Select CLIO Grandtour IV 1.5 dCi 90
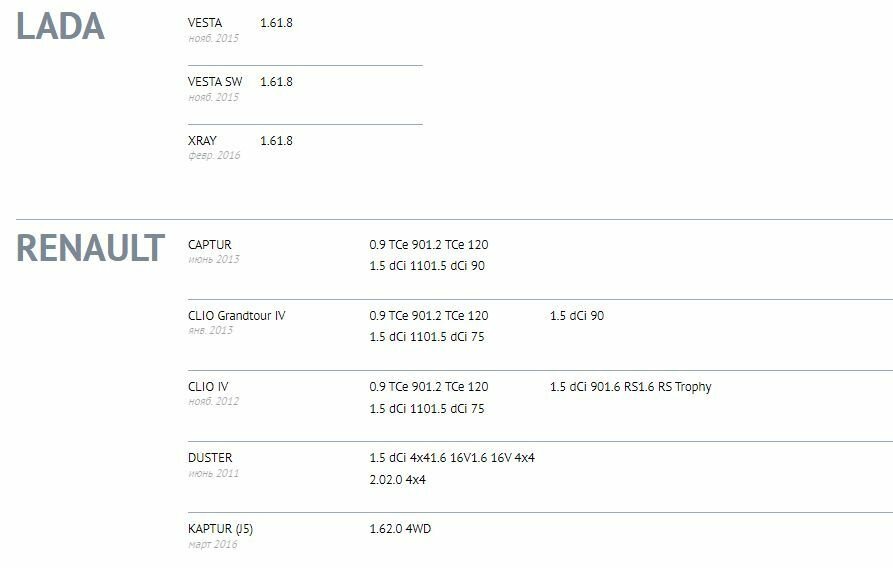893x568 pixels. click(x=577, y=315)
